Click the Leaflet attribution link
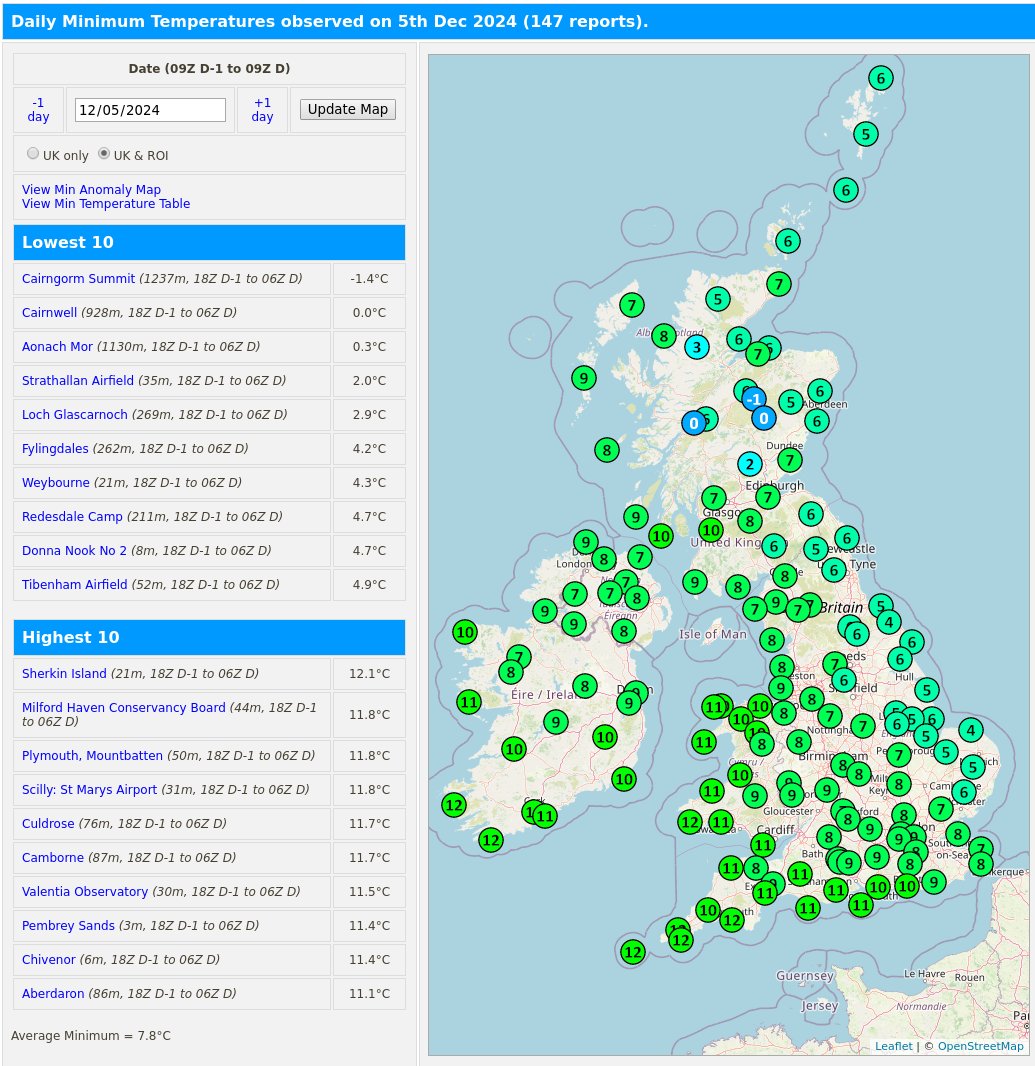Screen dimensions: 1035x1066 click(x=894, y=1046)
